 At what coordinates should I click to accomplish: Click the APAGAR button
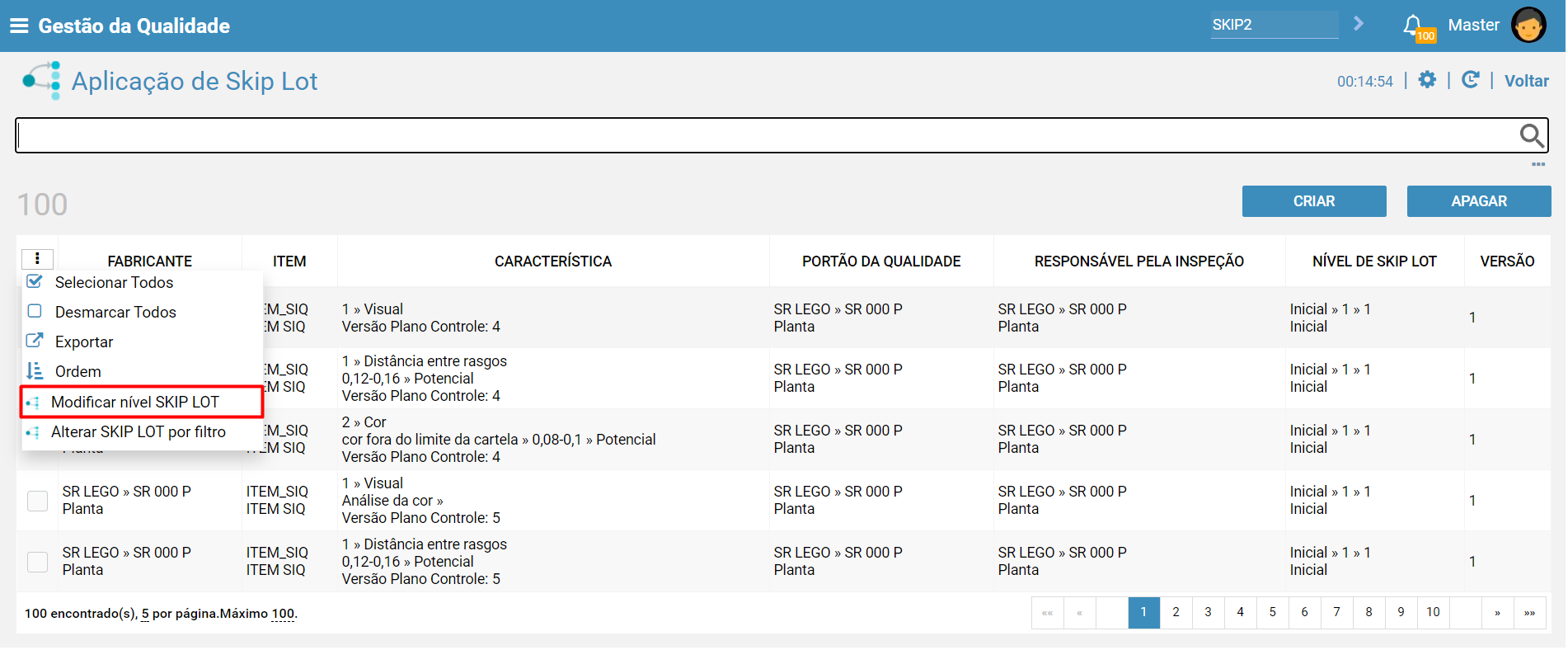point(1479,201)
